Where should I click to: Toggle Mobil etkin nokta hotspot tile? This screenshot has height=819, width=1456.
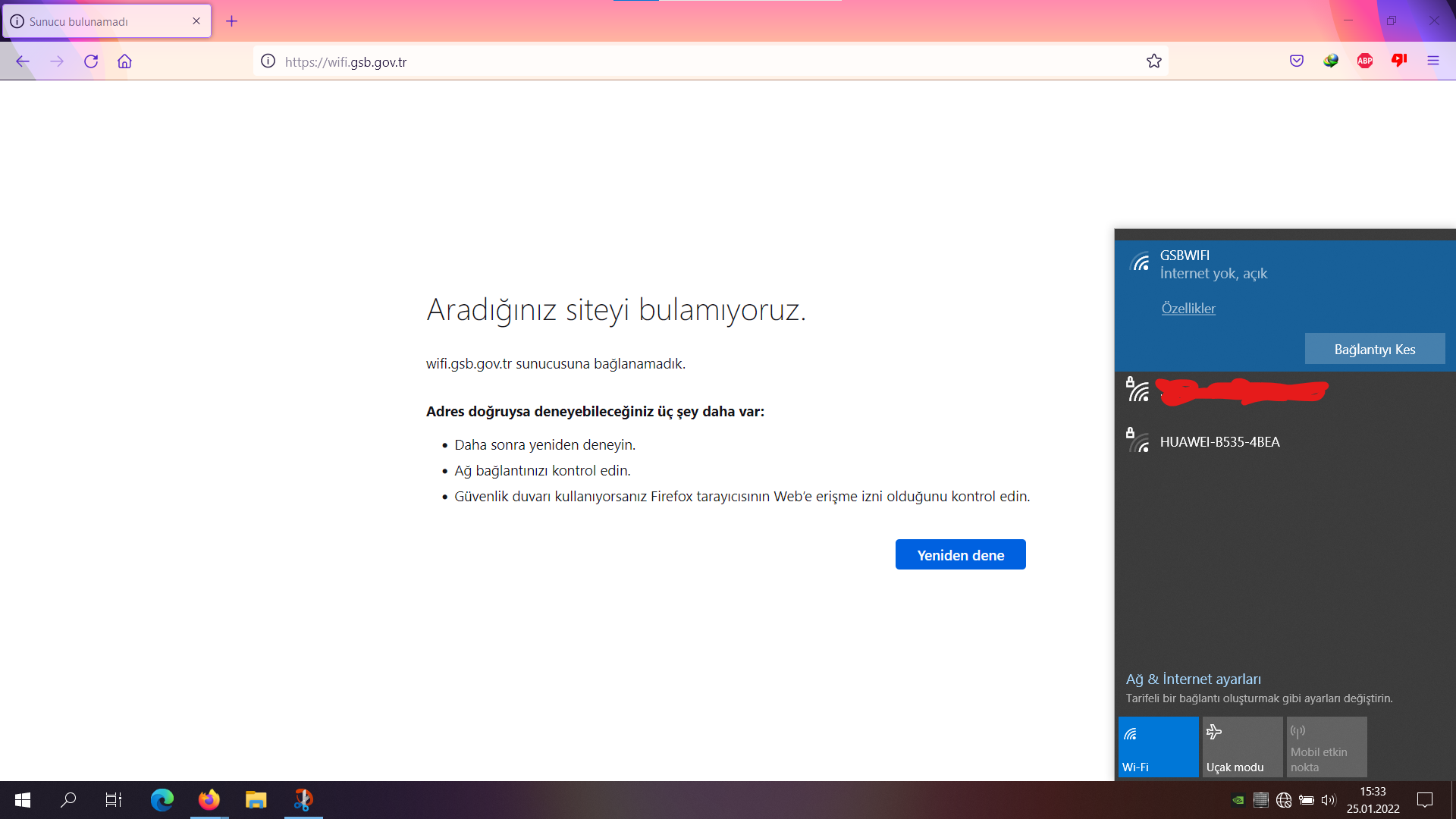coord(1326,747)
